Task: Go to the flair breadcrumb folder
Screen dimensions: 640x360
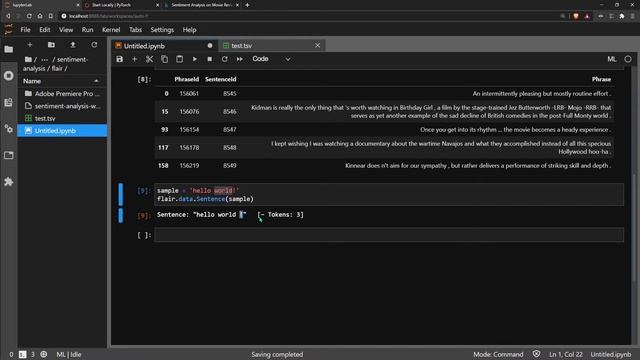Action: tap(57, 69)
